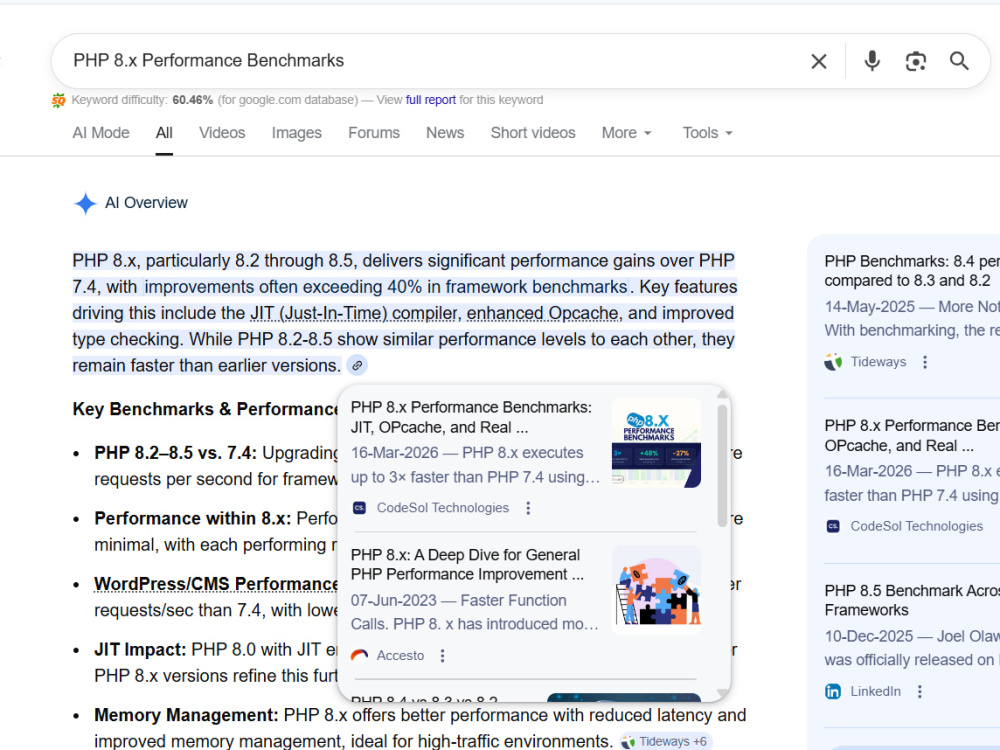Open popup result PHP 8.x Performance Benchmarks: JIT
The width and height of the screenshot is (1000, 750).
[x=471, y=417]
